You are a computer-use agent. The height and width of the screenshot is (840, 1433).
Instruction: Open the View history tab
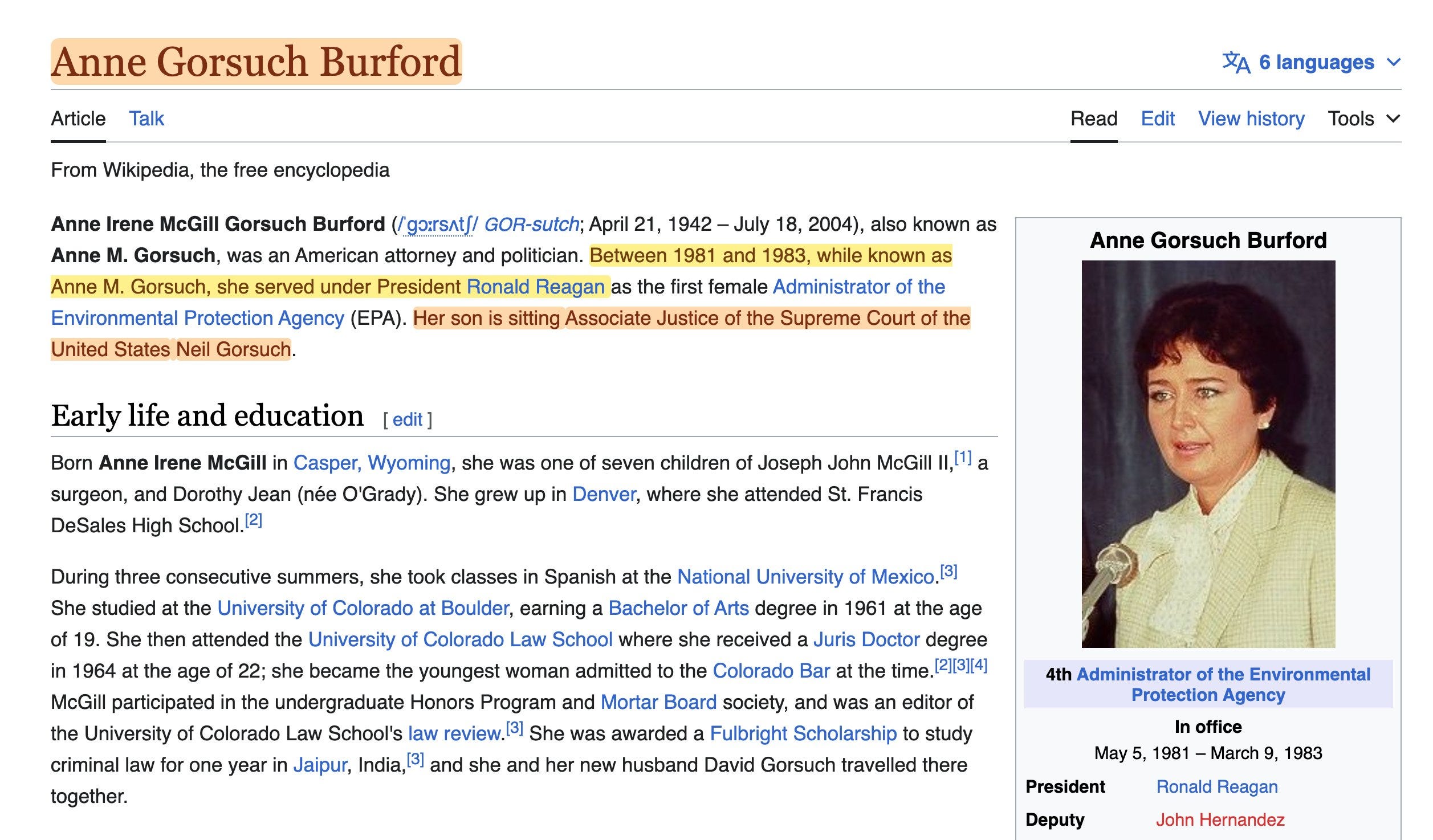click(x=1251, y=119)
